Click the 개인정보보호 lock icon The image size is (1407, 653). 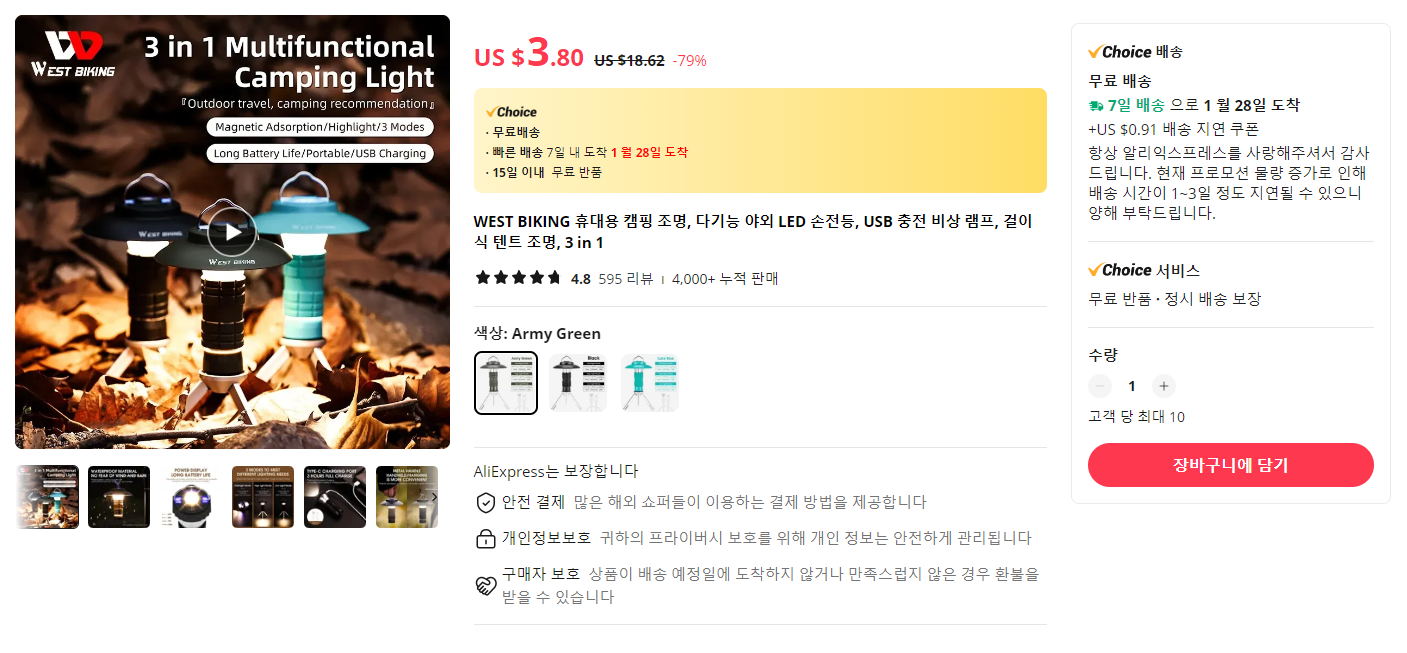[485, 538]
